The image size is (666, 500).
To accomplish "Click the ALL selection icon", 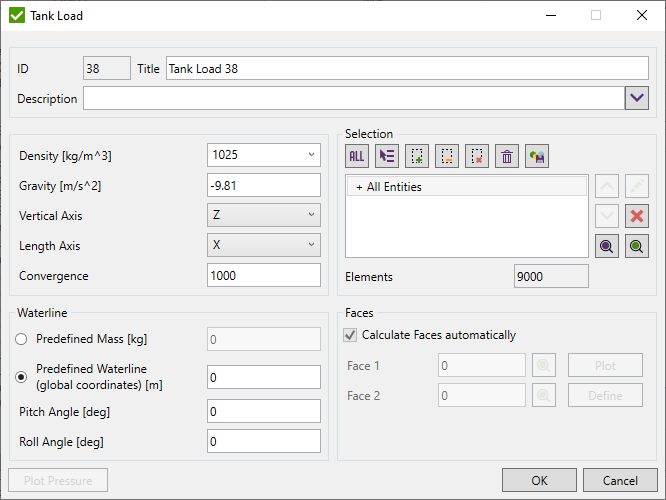I will (x=357, y=156).
